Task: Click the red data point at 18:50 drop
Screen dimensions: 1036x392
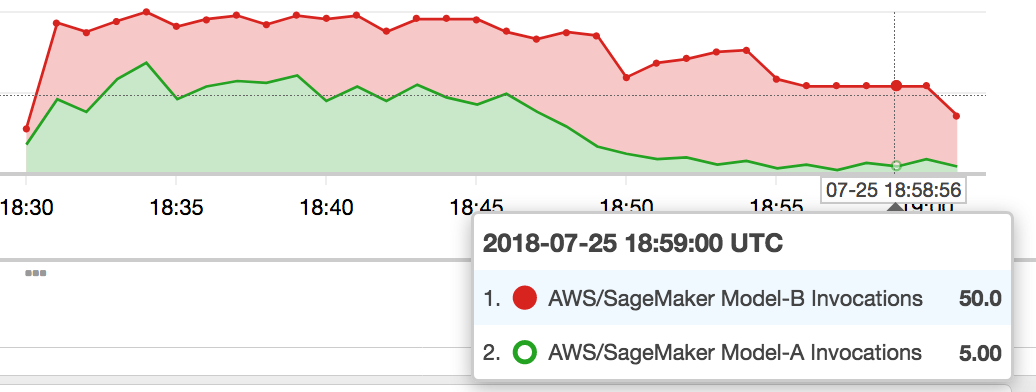Action: click(x=626, y=77)
